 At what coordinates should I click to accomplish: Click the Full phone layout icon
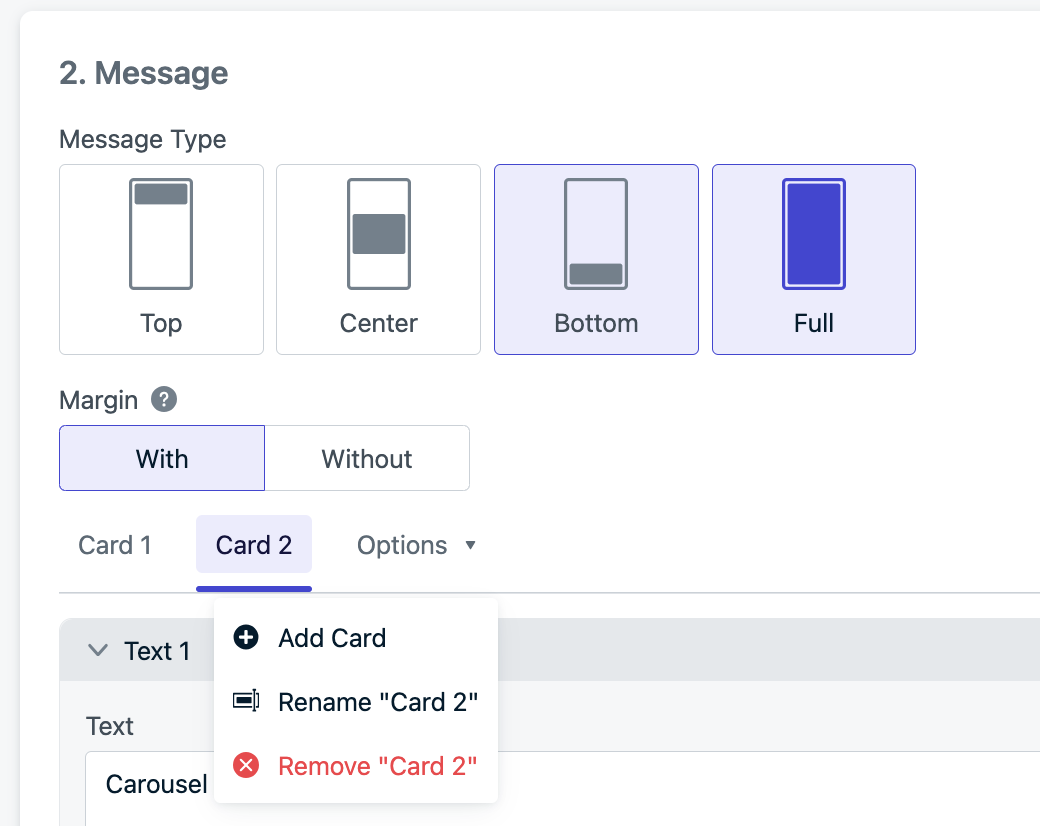click(x=814, y=234)
